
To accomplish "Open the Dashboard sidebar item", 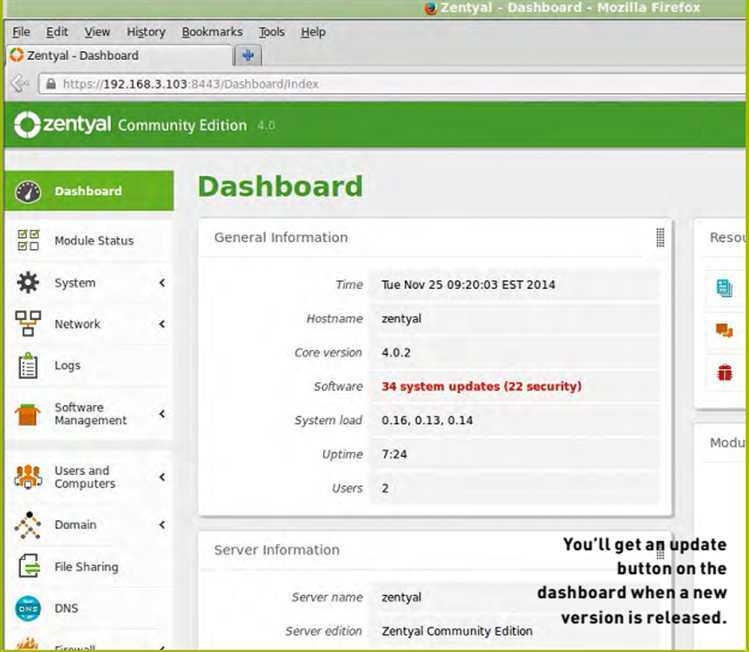I will (x=89, y=191).
